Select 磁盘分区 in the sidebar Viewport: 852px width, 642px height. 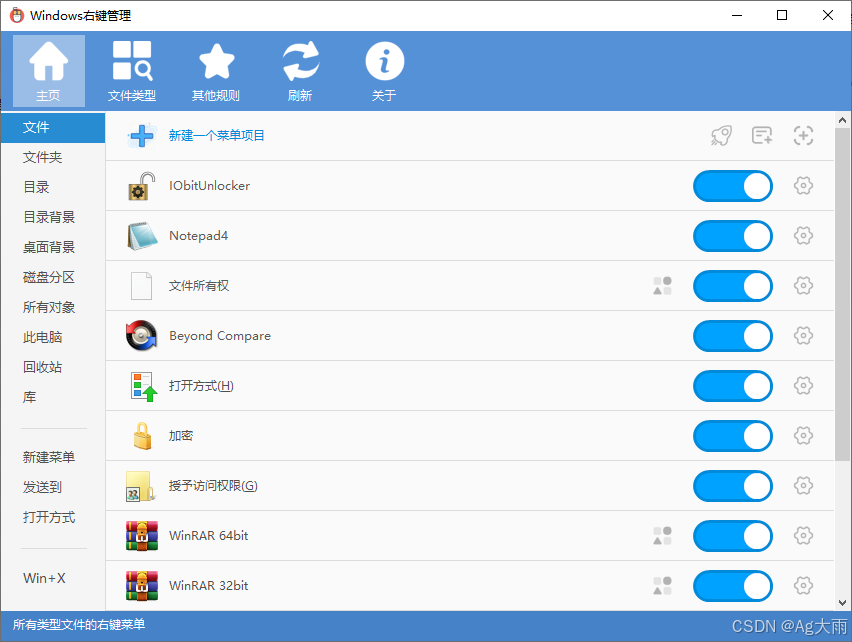[x=53, y=277]
